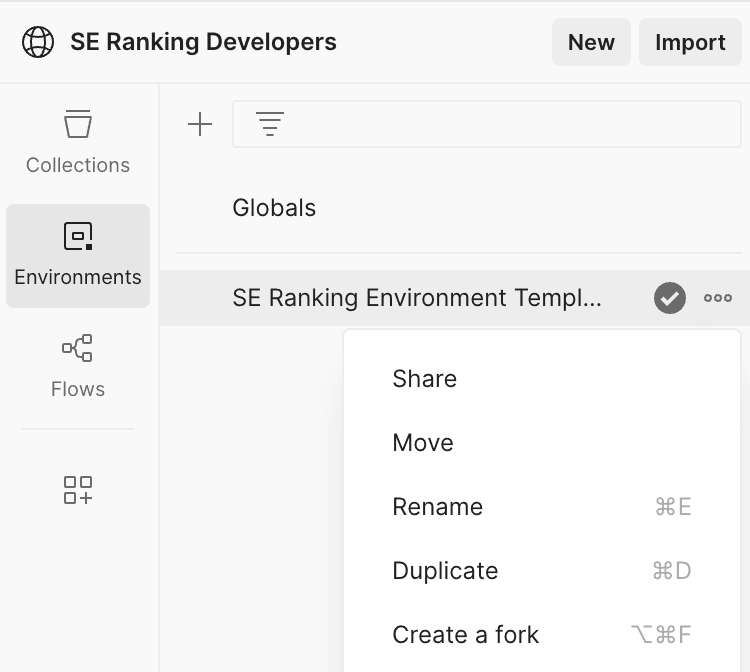Click the plus icon to create environment
This screenshot has height=672, width=750.
point(200,124)
